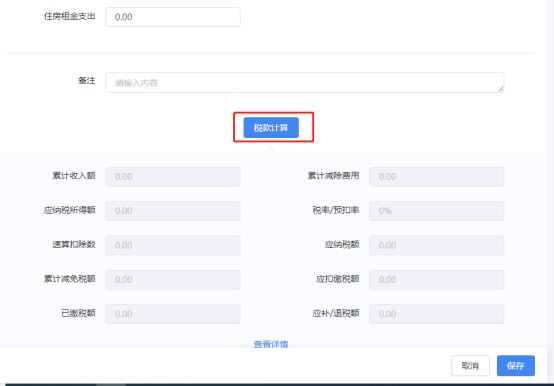Click the 累计收入额 label
Viewport: 554px width, 386px height.
click(x=74, y=176)
